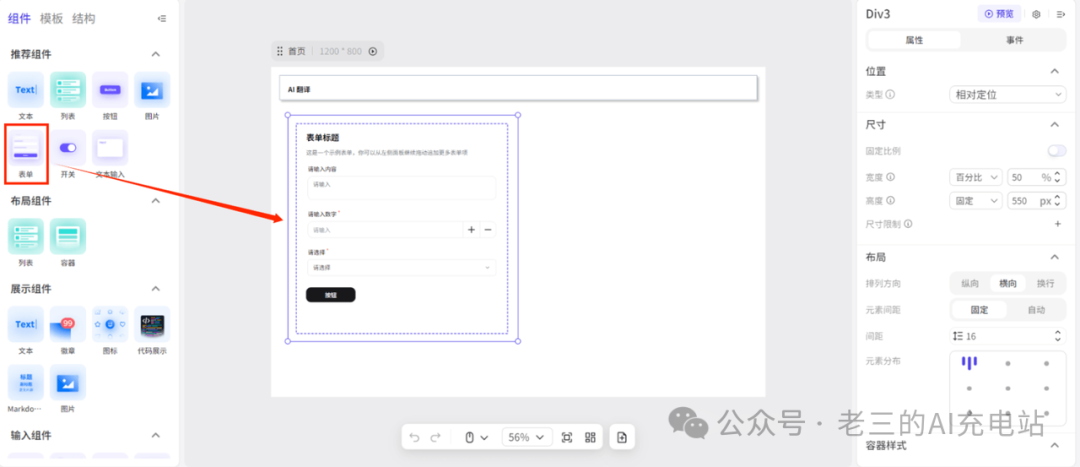Viewport: 1080px width, 467px height.
Task: Open the 相对定位 type dropdown
Action: (x=1007, y=94)
